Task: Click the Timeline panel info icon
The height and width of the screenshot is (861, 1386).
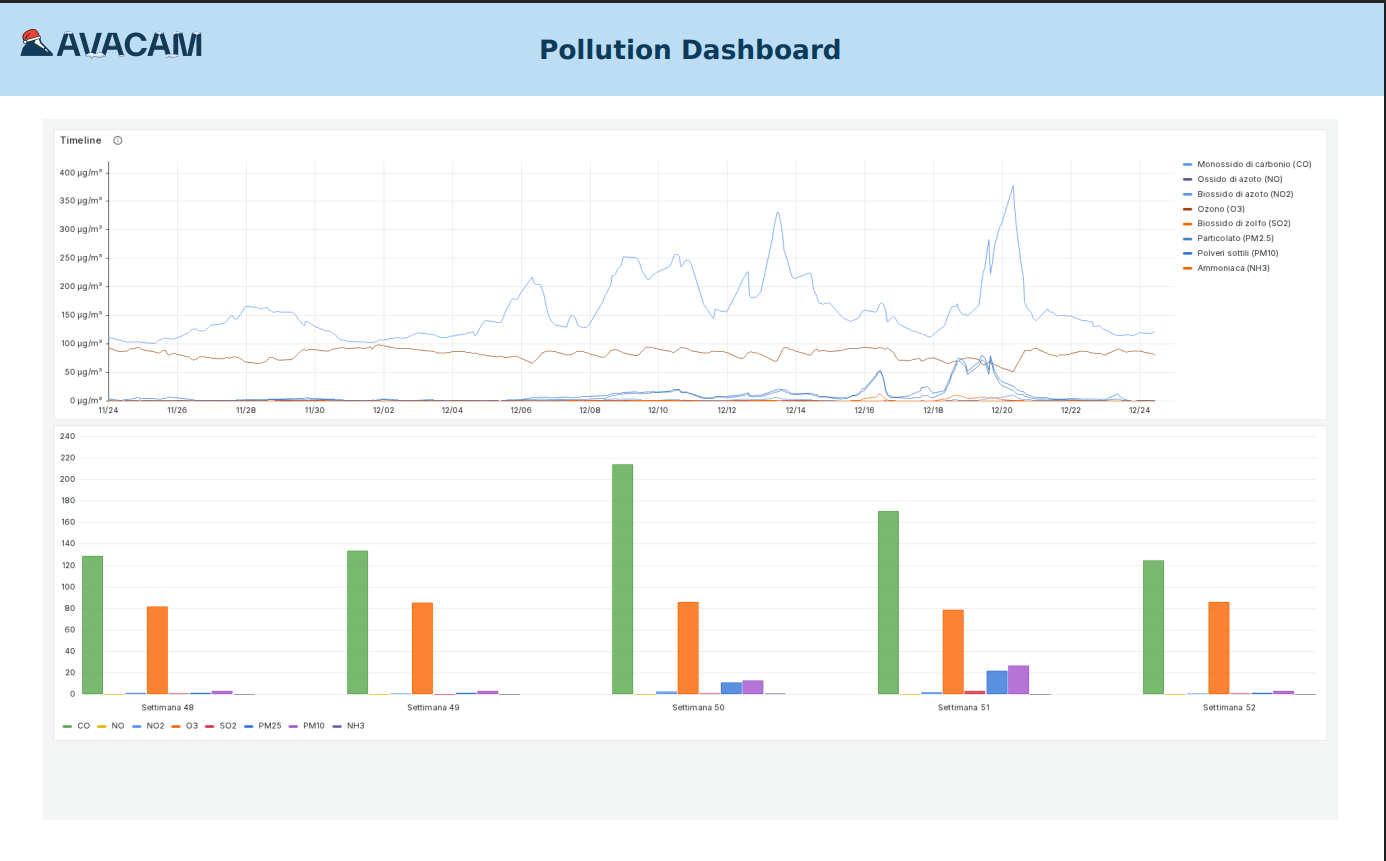Action: click(x=118, y=141)
